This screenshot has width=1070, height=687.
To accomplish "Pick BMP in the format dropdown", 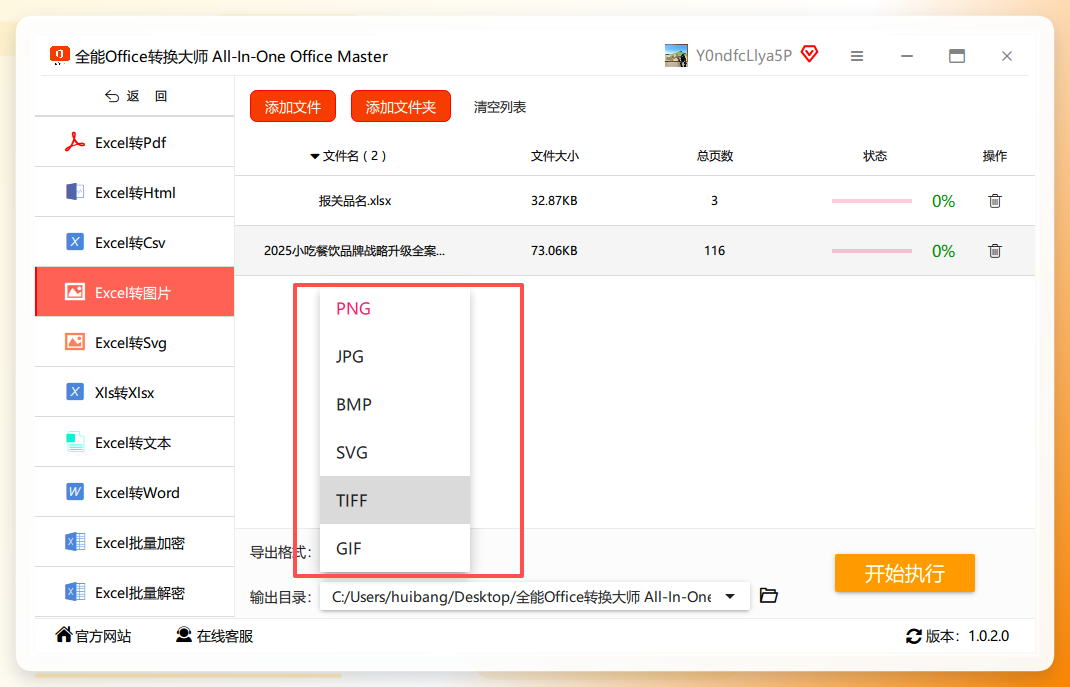I will tap(395, 404).
